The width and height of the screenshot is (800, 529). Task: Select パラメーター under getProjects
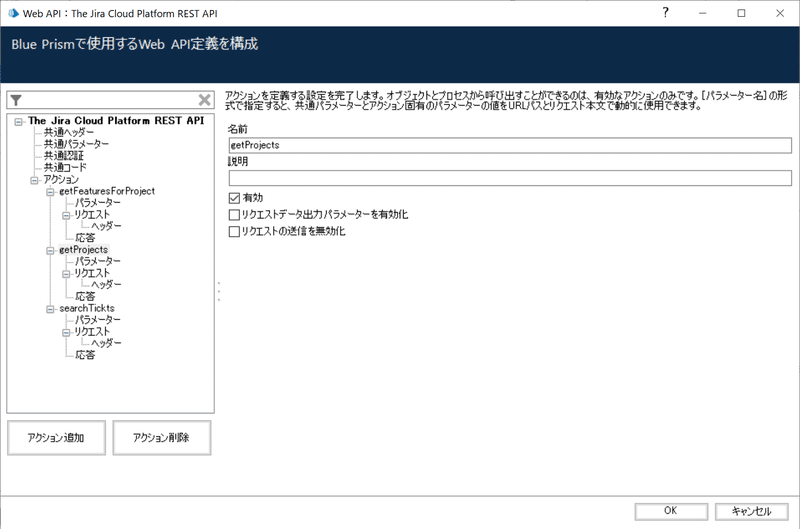click(x=97, y=262)
